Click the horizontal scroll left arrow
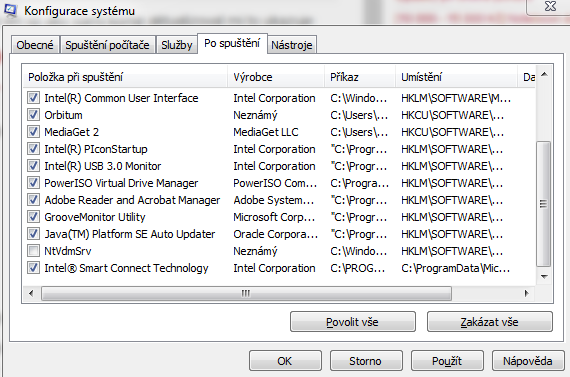 click(x=31, y=293)
